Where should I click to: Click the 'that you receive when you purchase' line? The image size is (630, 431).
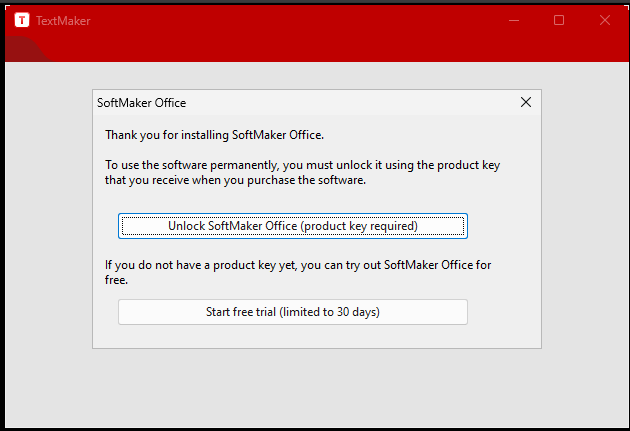coord(235,180)
